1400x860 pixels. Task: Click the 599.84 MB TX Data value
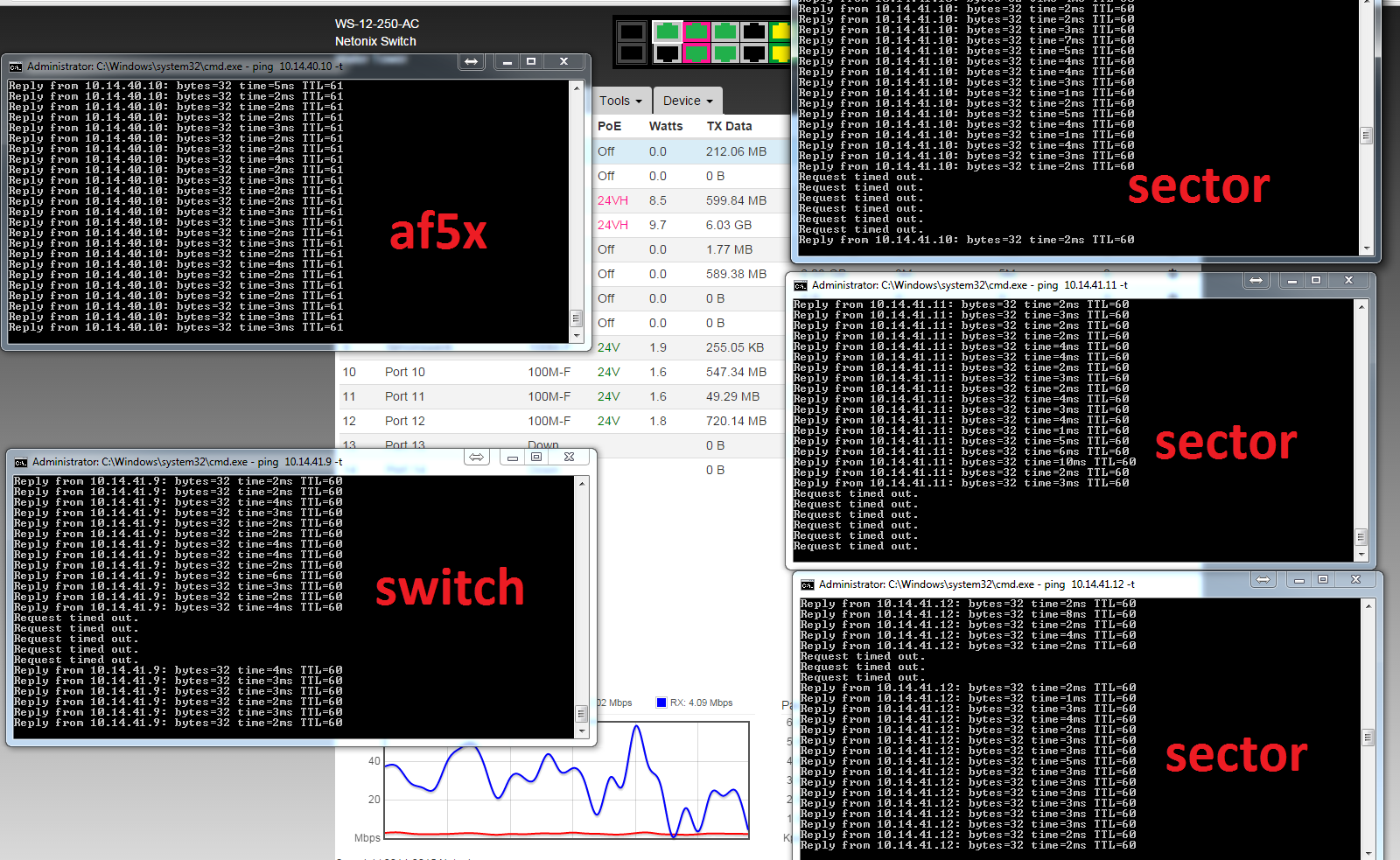click(736, 200)
